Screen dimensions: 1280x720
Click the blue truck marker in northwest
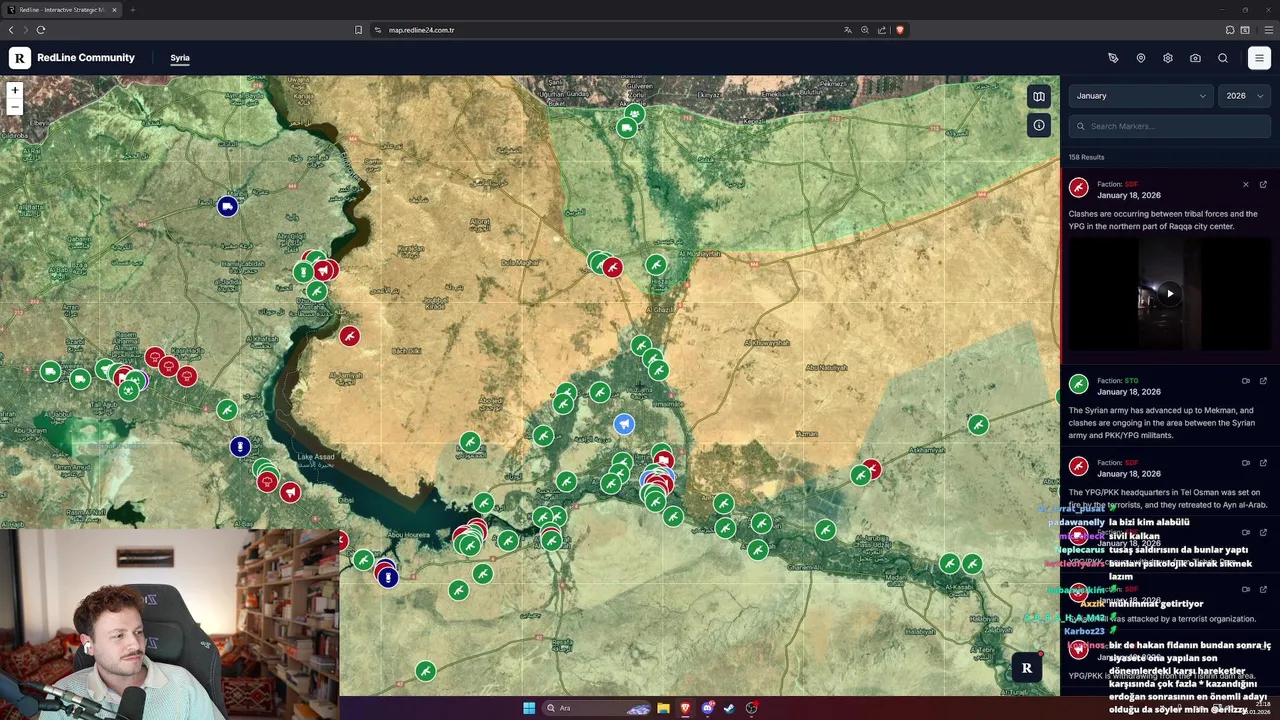pos(228,206)
